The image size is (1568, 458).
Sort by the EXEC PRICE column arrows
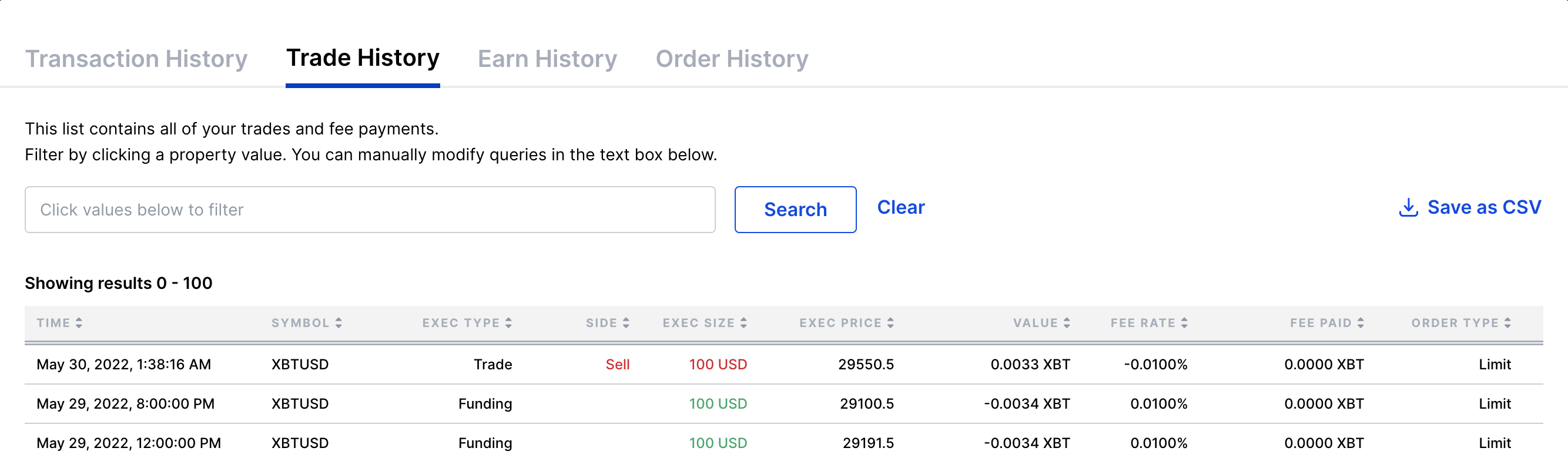pos(890,323)
